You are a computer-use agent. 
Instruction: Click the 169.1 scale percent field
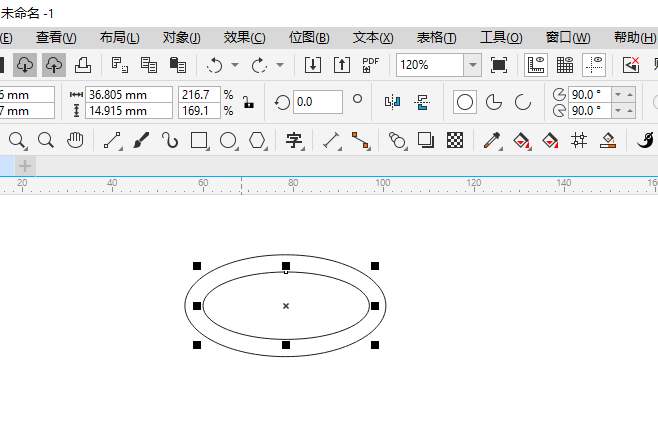coord(199,111)
